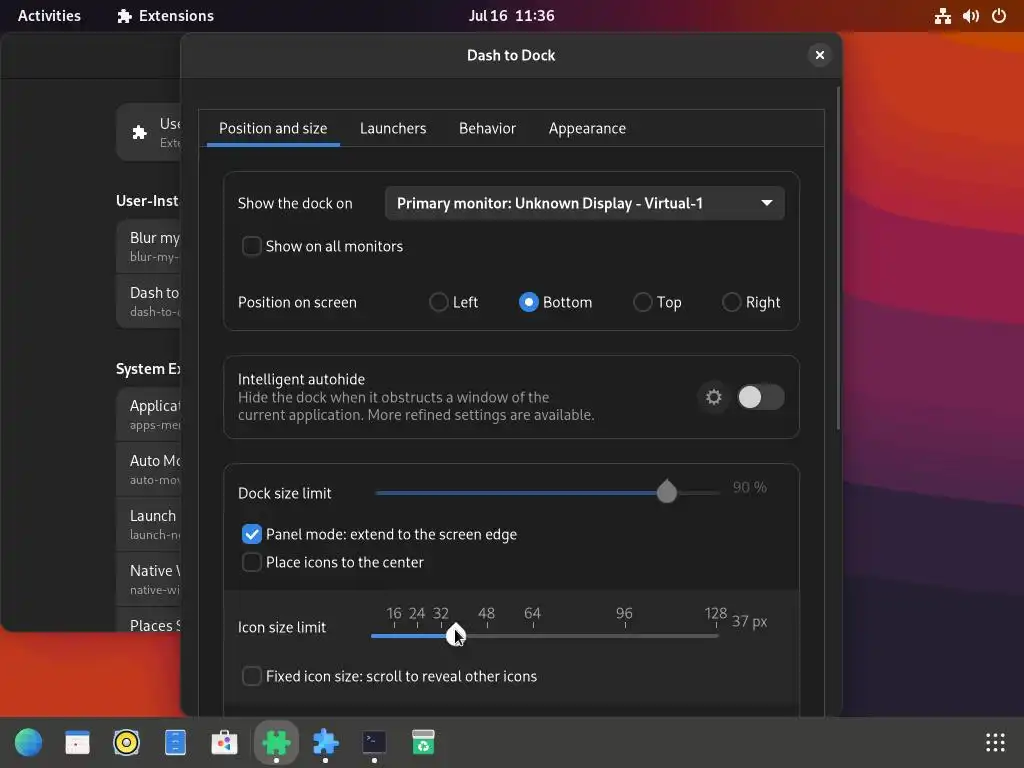Screen dimensions: 1024x768
Task: Select Applications extension row in Extensions window
Action: tap(150, 414)
